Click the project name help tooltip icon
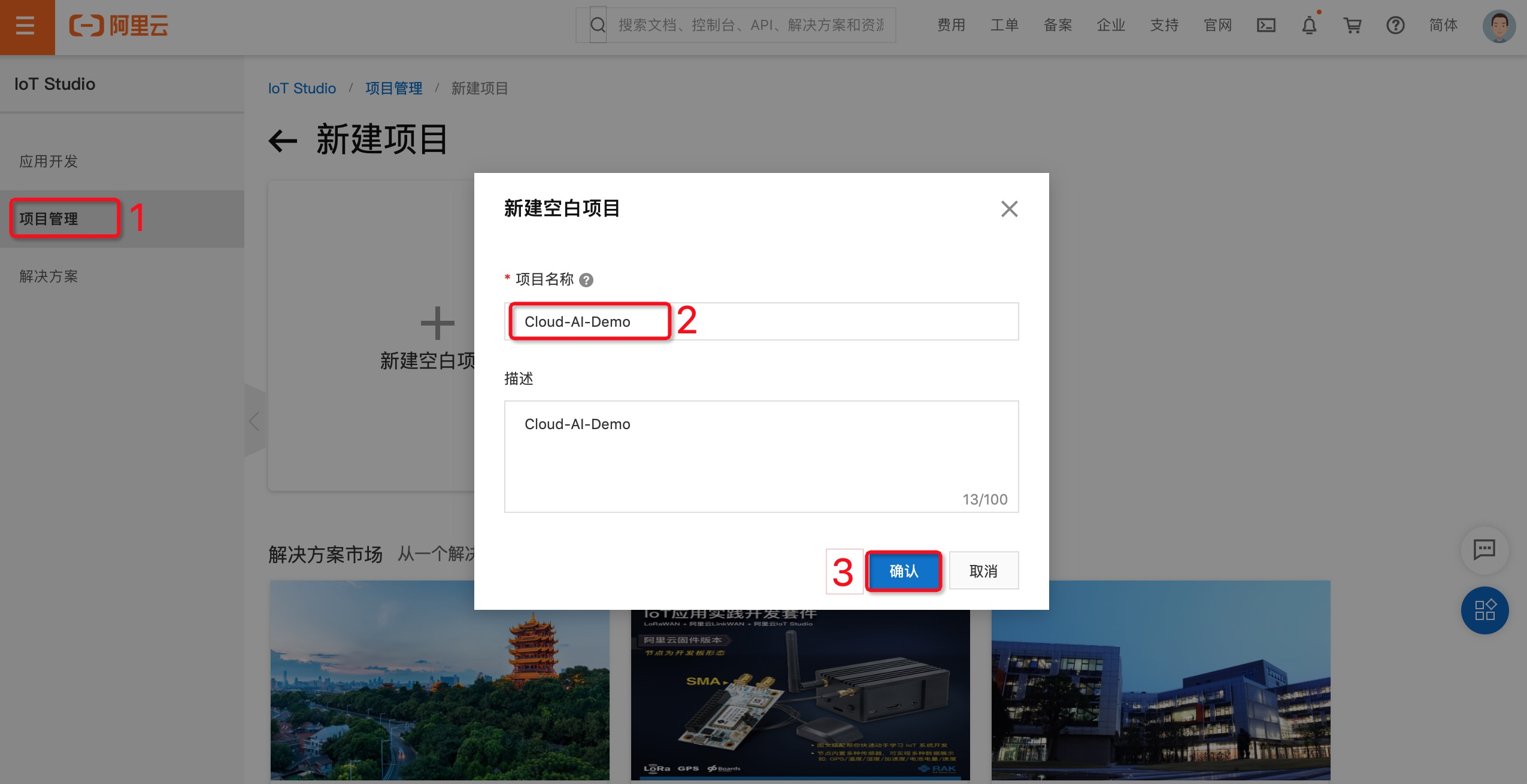1527x784 pixels. (x=587, y=280)
